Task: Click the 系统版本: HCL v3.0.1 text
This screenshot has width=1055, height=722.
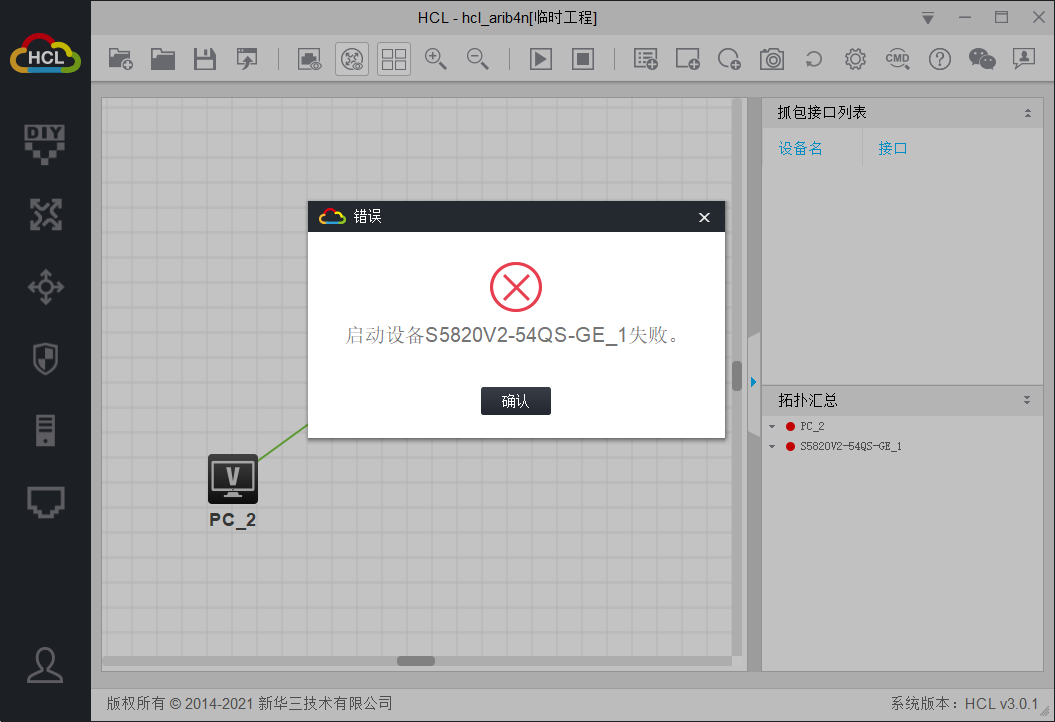Action: pyautogui.click(x=964, y=704)
